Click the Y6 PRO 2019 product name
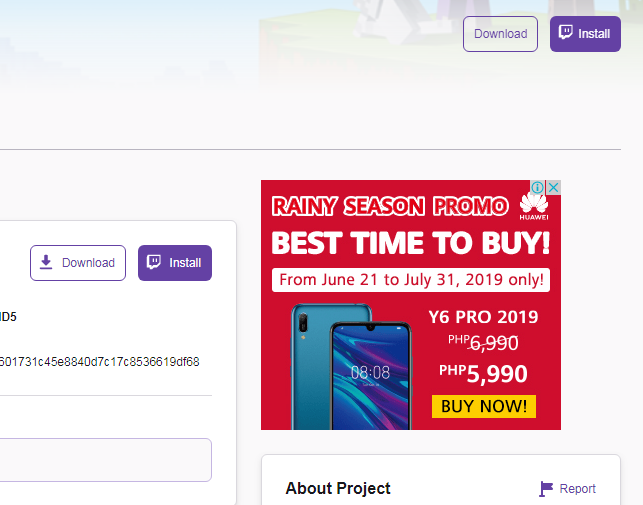643x505 pixels. point(483,317)
